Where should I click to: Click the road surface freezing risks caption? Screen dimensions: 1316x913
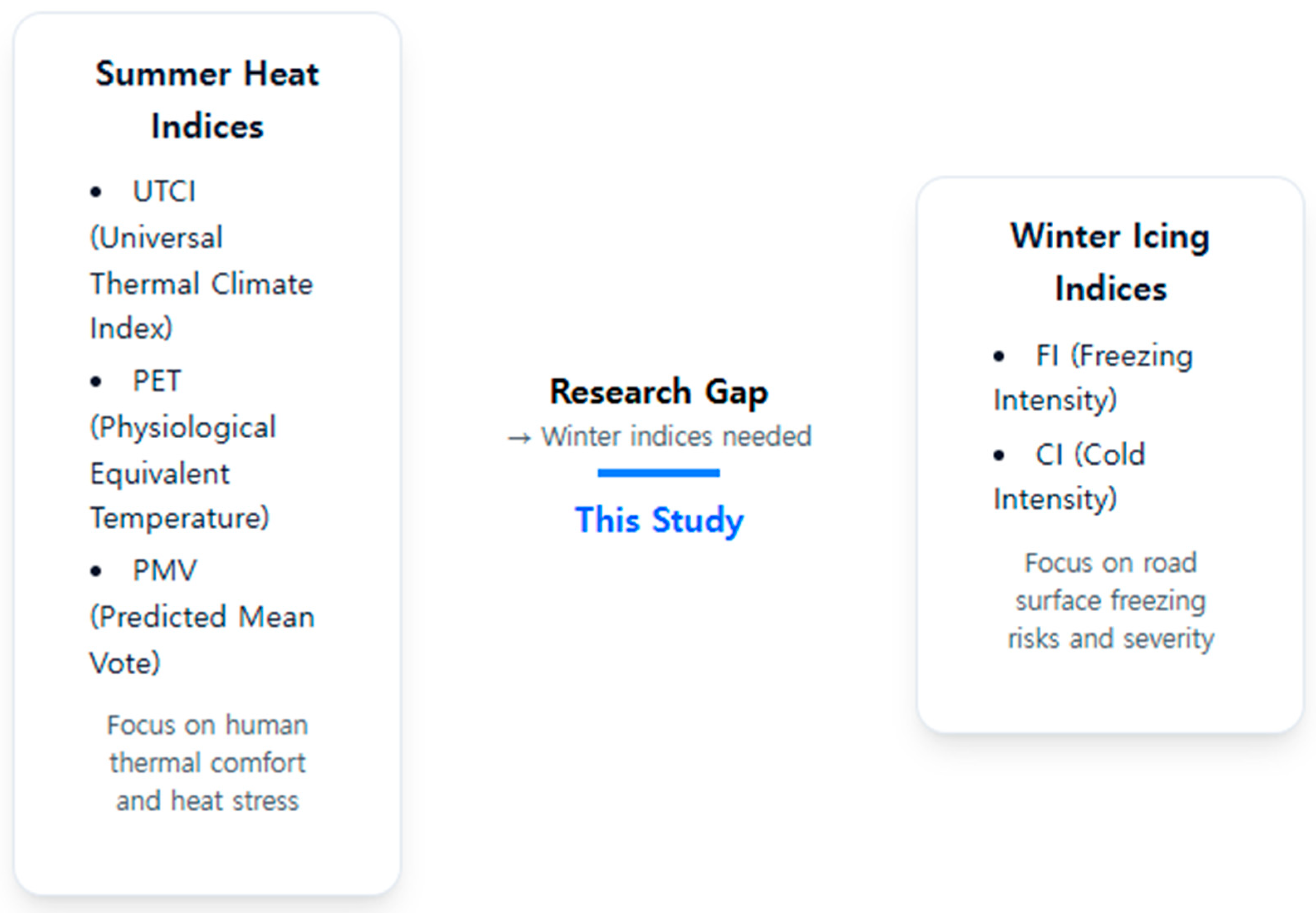1110,601
